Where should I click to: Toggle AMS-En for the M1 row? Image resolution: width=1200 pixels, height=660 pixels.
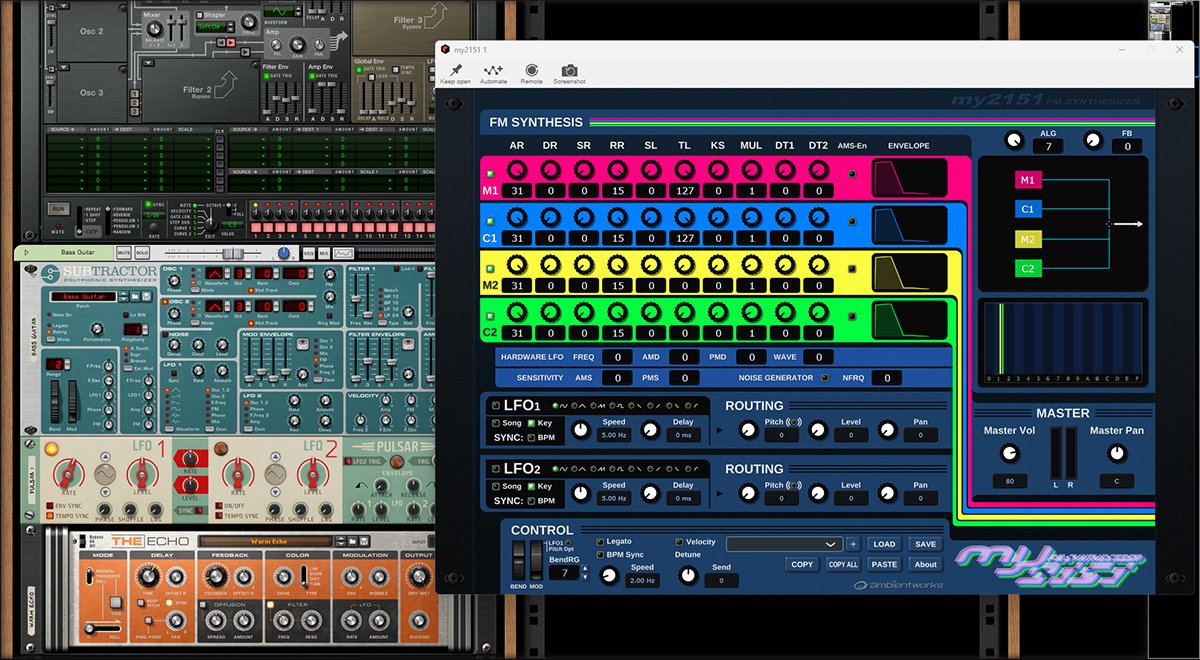point(852,174)
